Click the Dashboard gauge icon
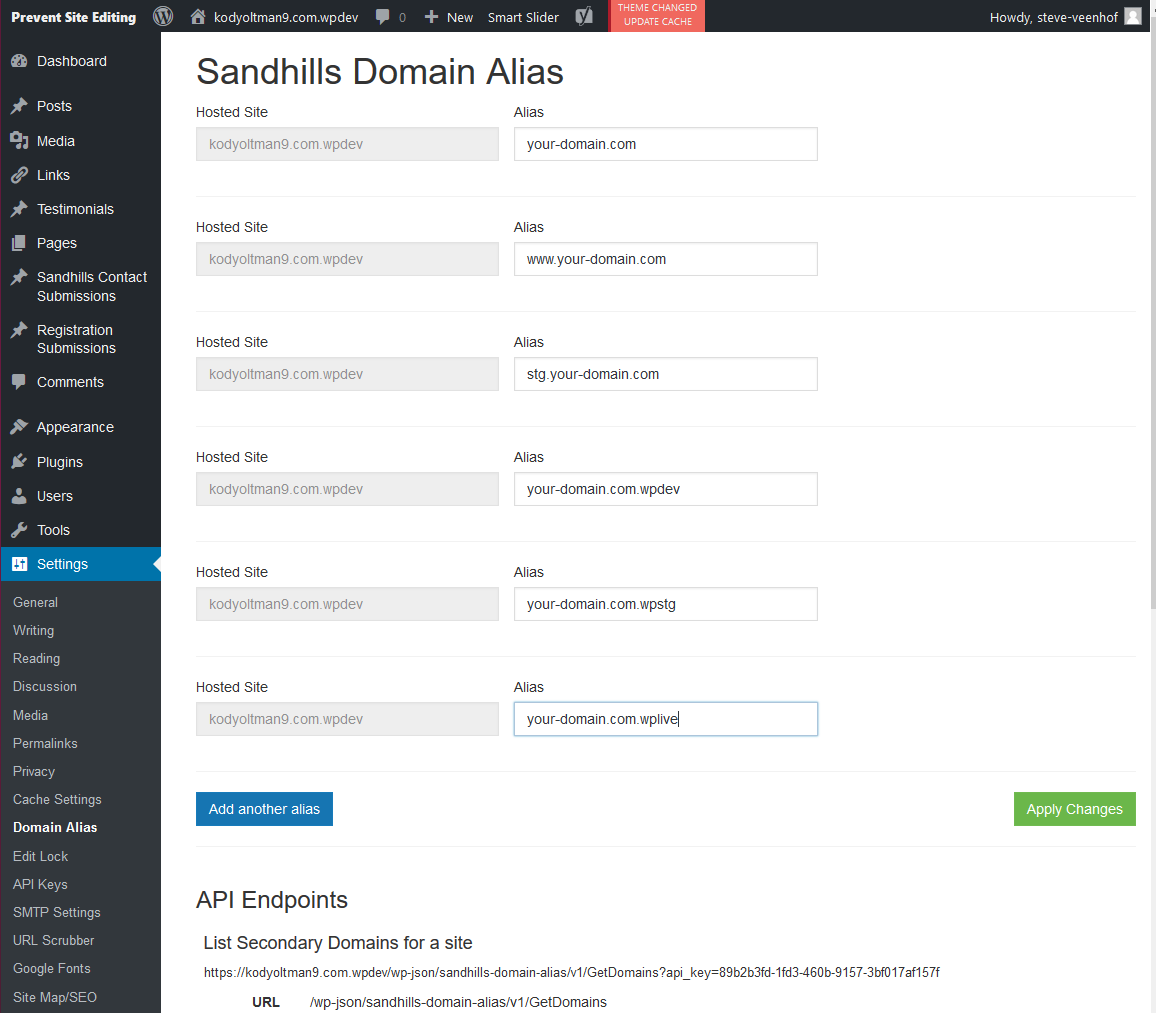Screen dimensions: 1156x1013 tap(19, 61)
